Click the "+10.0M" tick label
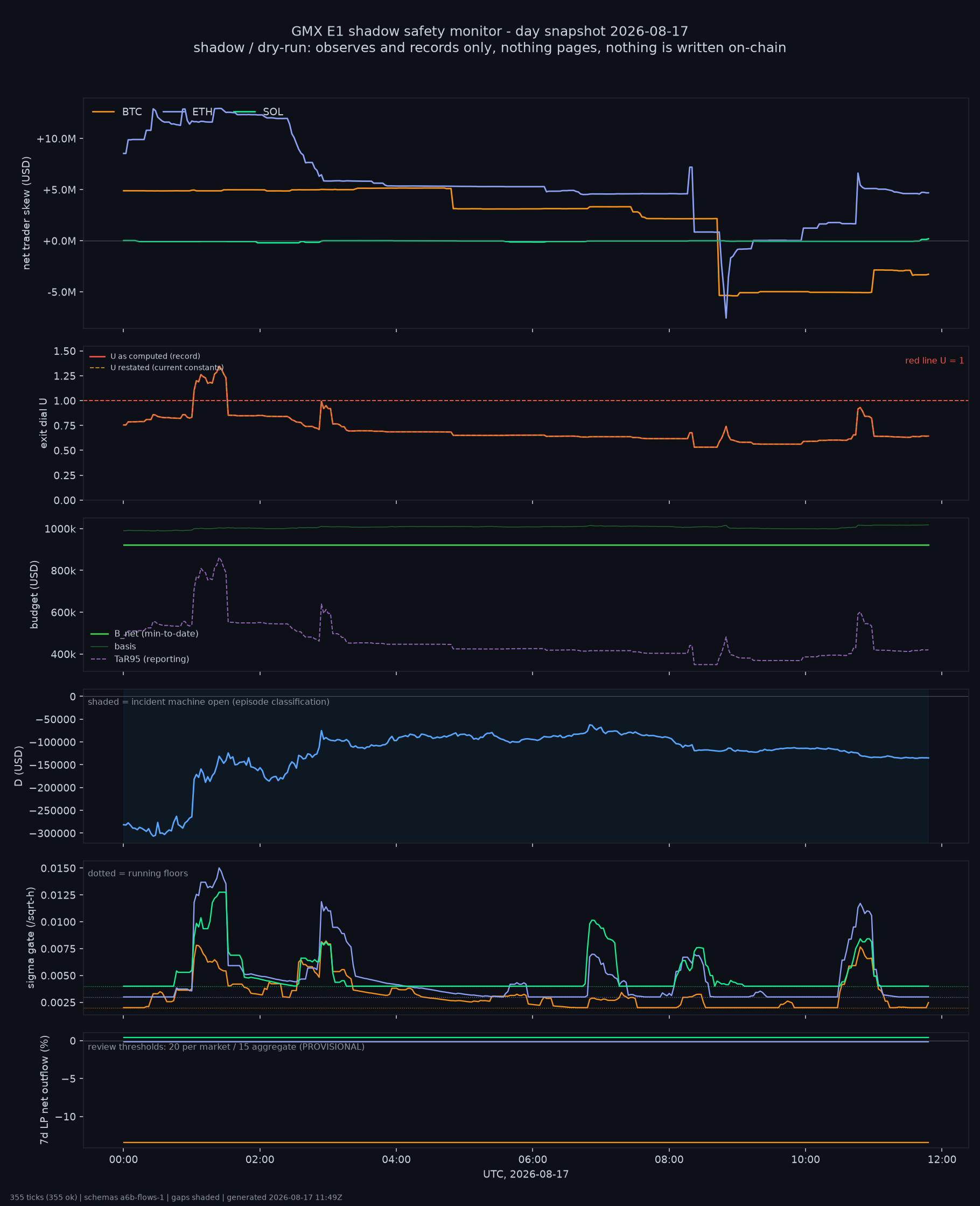 click(56, 139)
